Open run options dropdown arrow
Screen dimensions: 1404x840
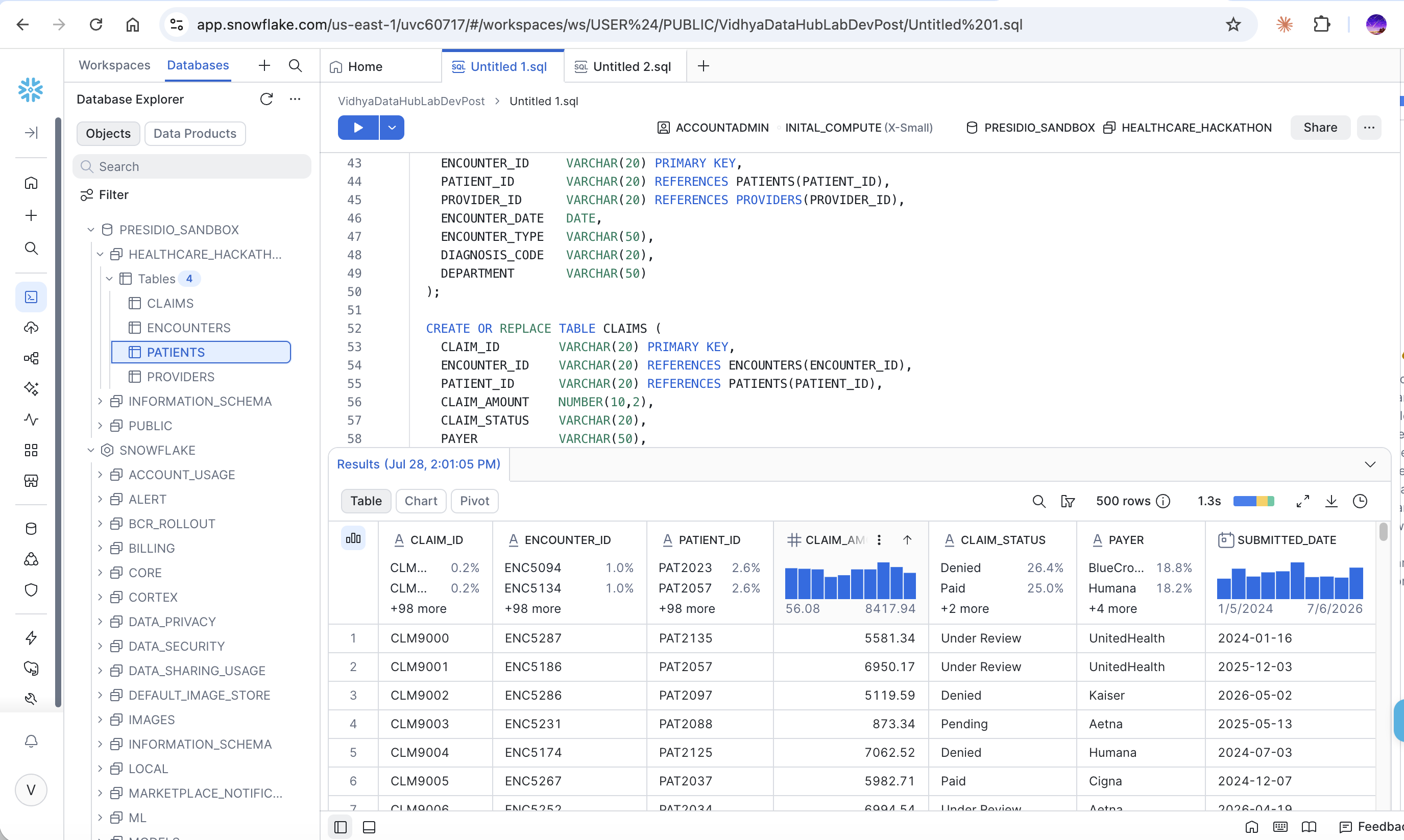(392, 128)
